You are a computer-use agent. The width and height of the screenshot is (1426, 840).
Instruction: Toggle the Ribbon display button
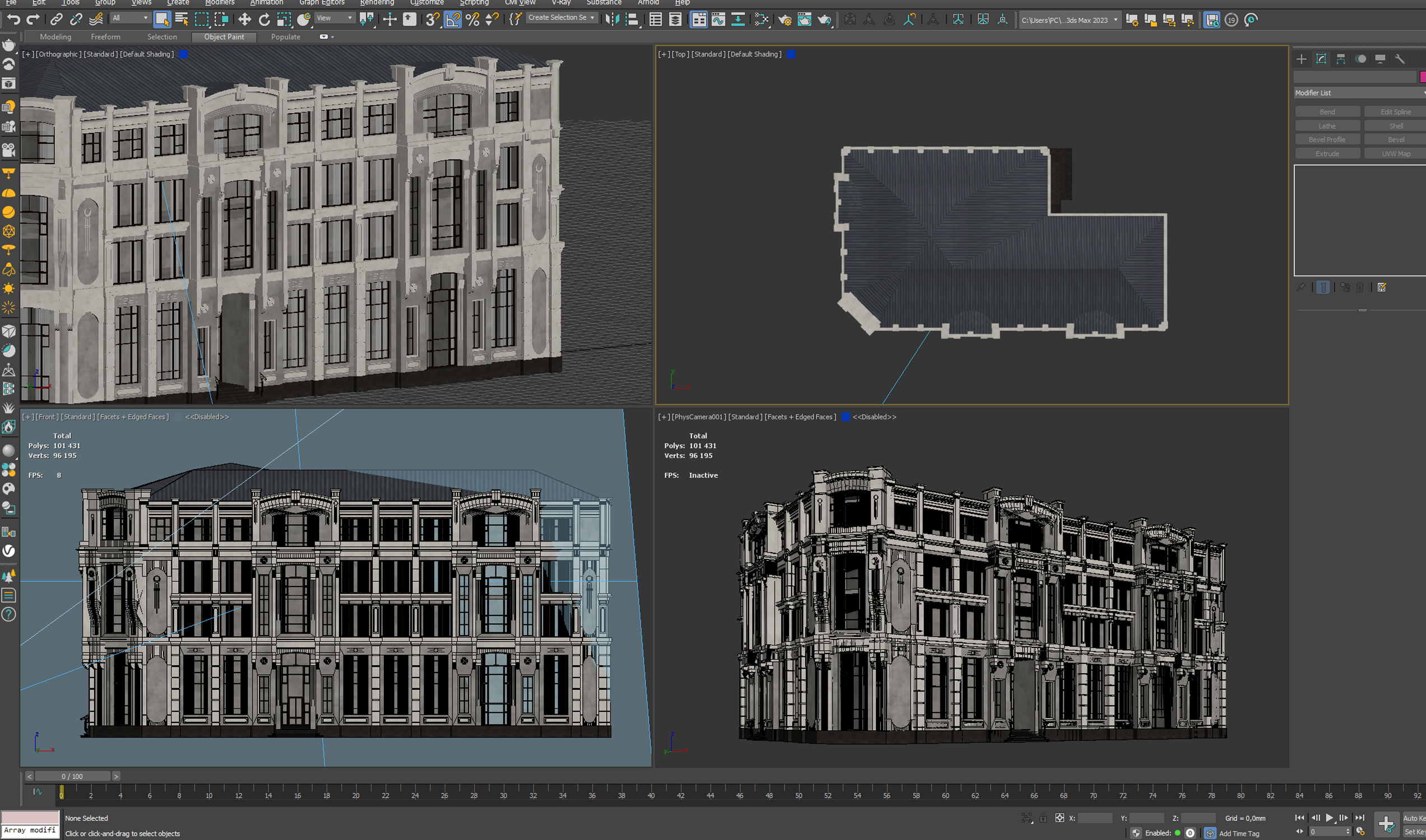tap(699, 20)
